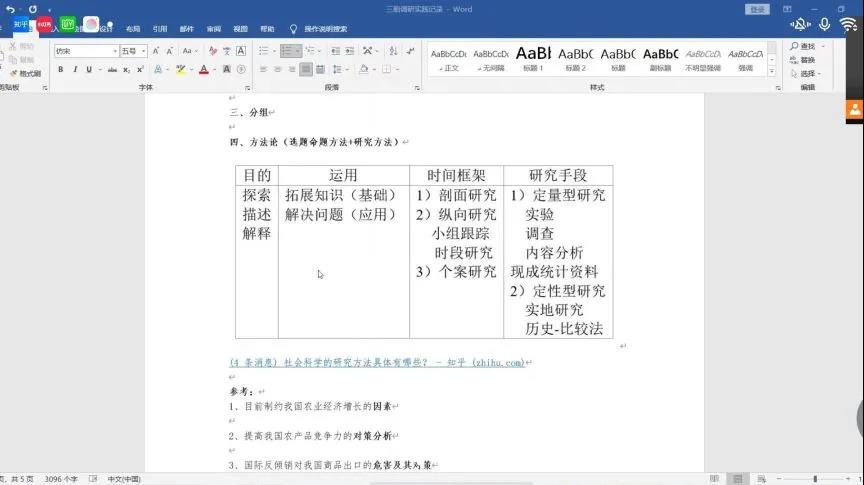Click the 替换 (Replace) button
The height and width of the screenshot is (485, 864).
tap(806, 60)
